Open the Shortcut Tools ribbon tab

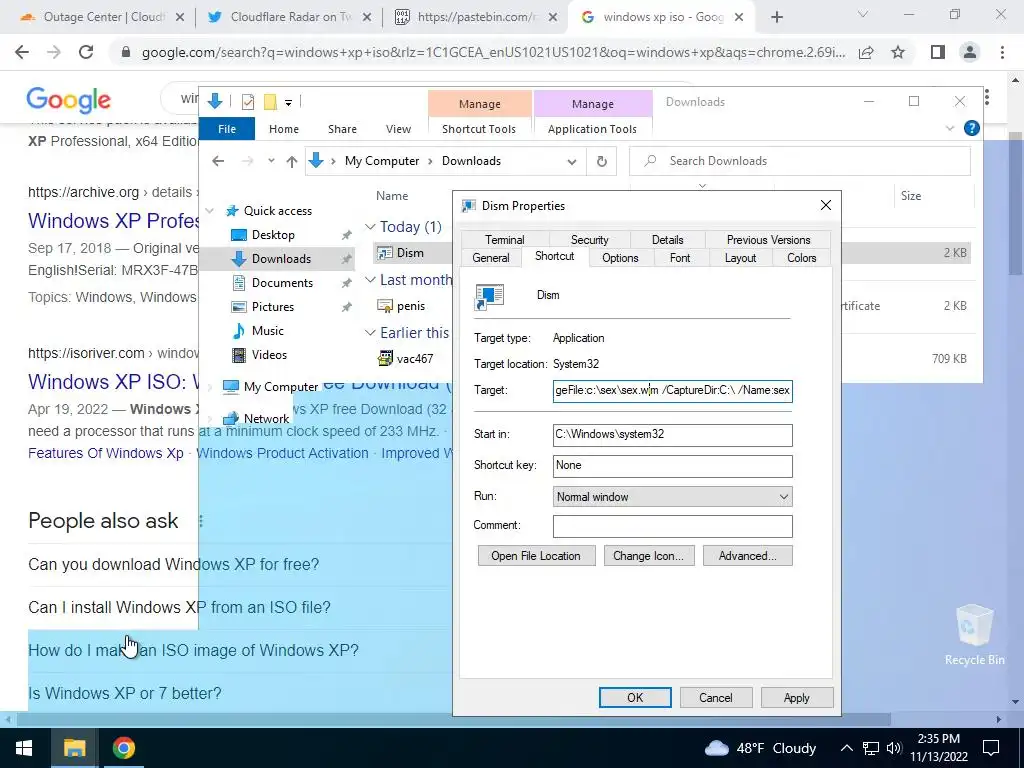tap(479, 129)
